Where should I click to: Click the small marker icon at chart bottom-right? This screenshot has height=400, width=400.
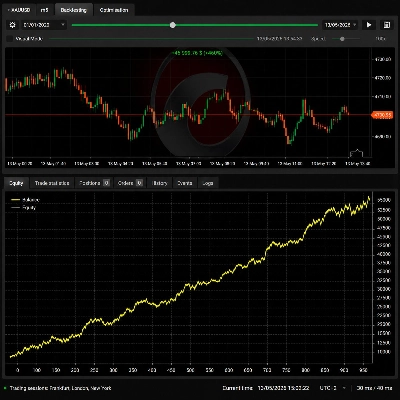(x=356, y=153)
